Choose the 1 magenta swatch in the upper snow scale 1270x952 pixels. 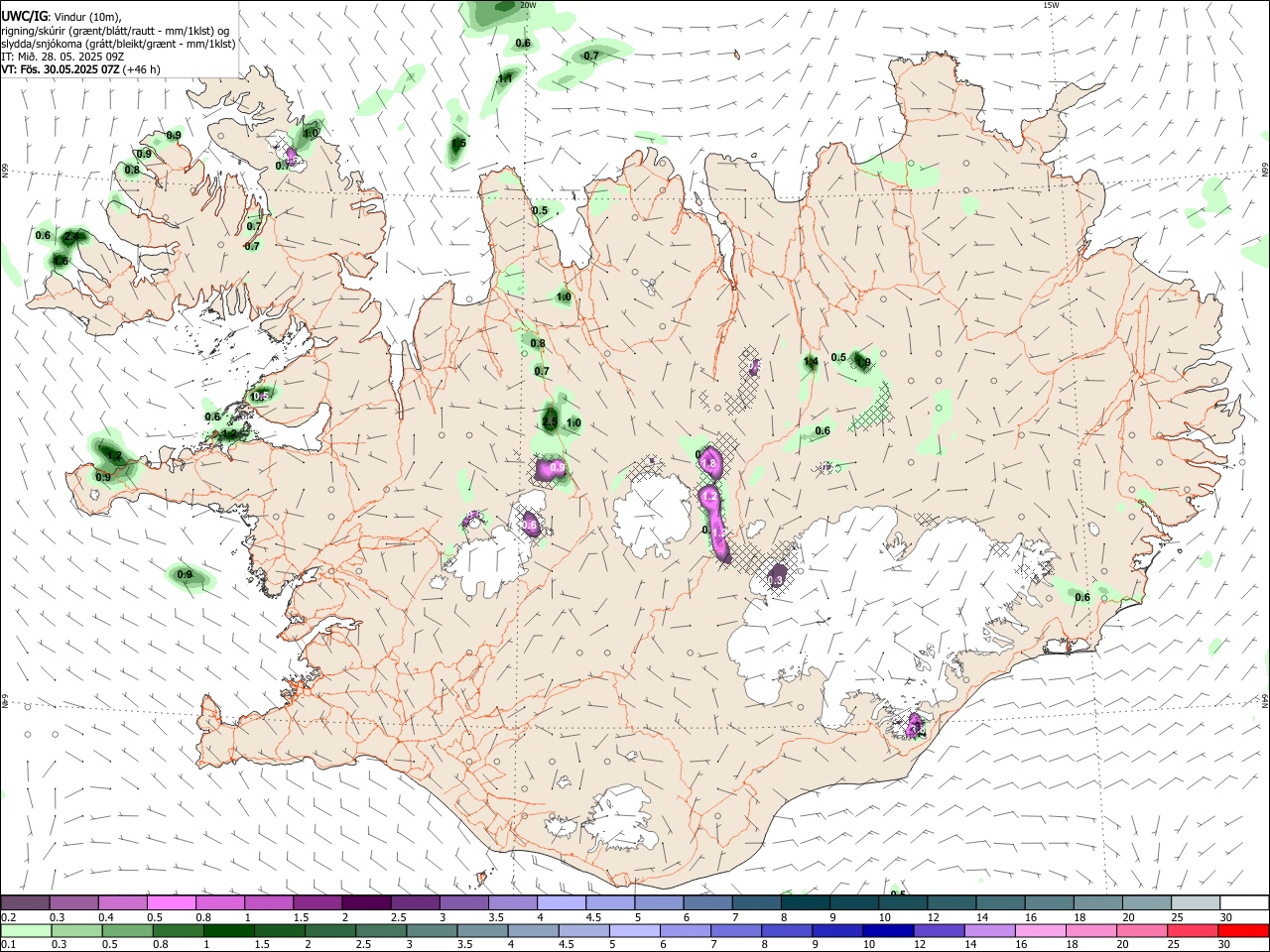click(269, 903)
